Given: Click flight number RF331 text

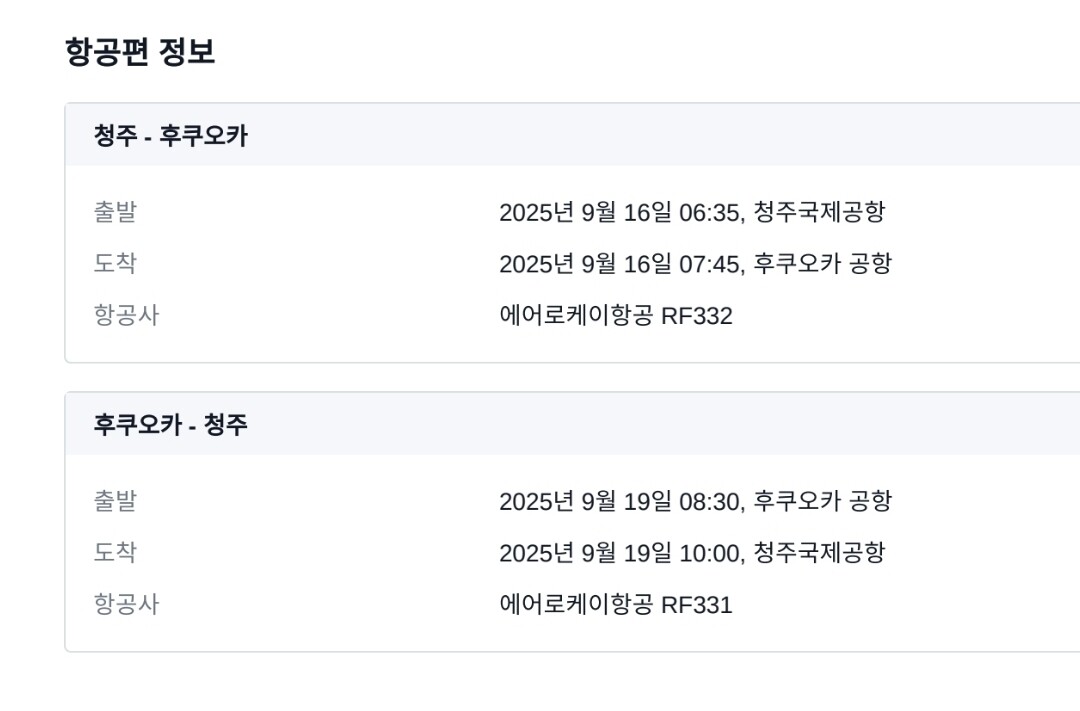Looking at the screenshot, I should (697, 605).
